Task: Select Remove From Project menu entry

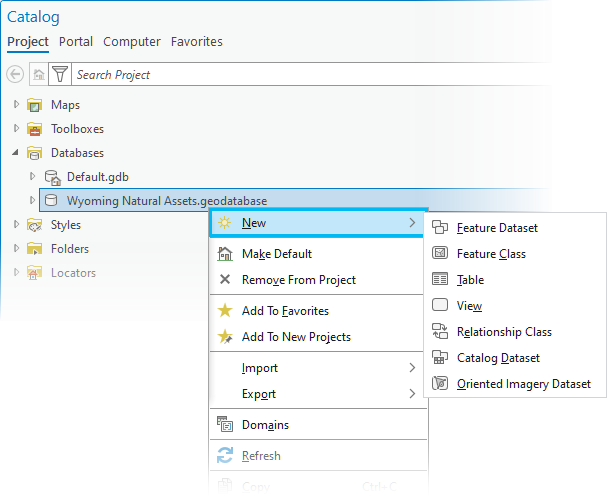Action: click(x=298, y=280)
